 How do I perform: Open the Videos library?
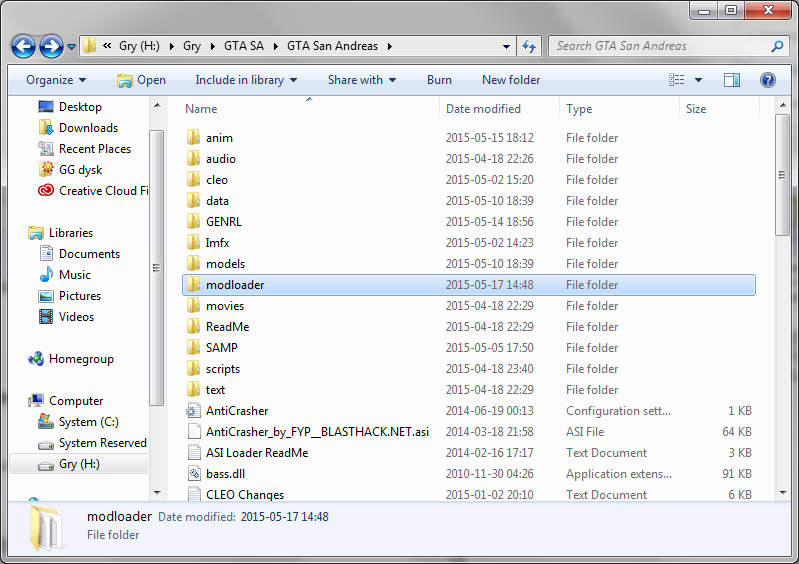pyautogui.click(x=67, y=316)
